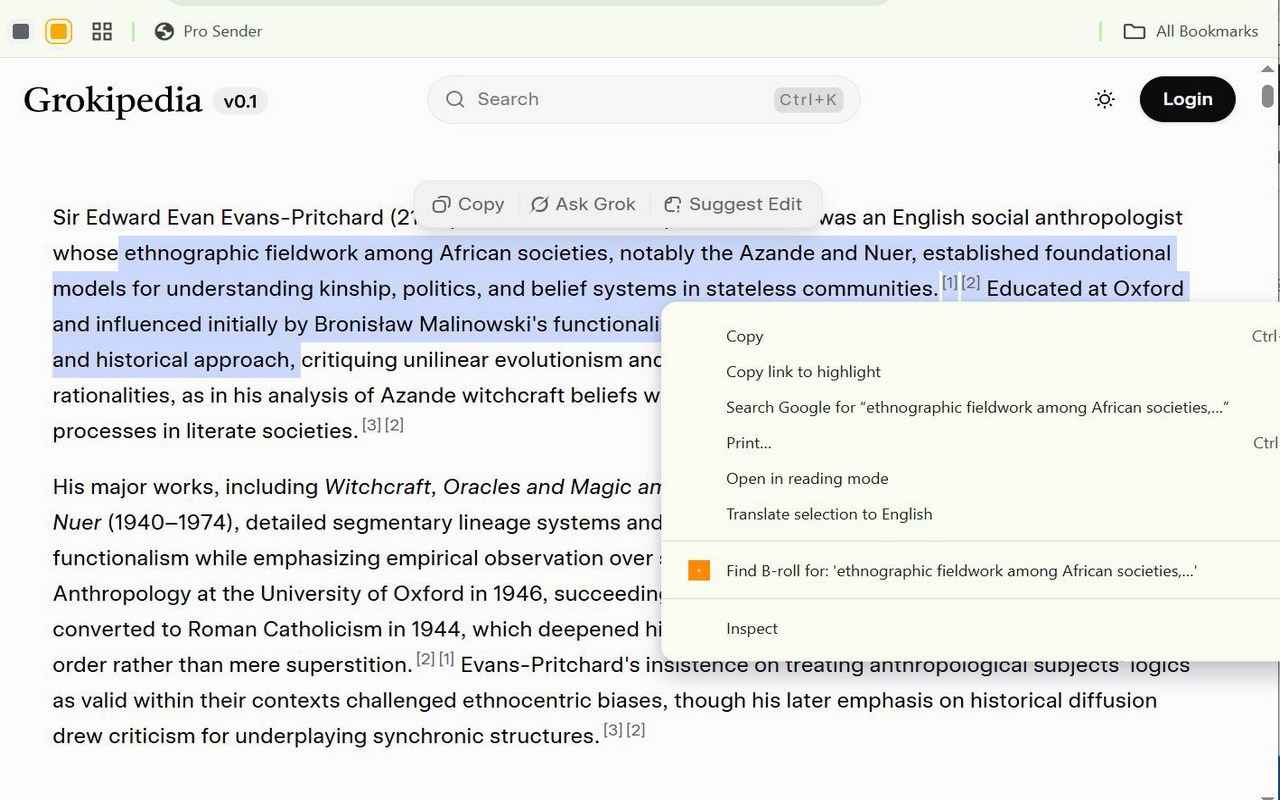Click Suggest Edit in selection popup
This screenshot has height=800, width=1280.
(733, 204)
